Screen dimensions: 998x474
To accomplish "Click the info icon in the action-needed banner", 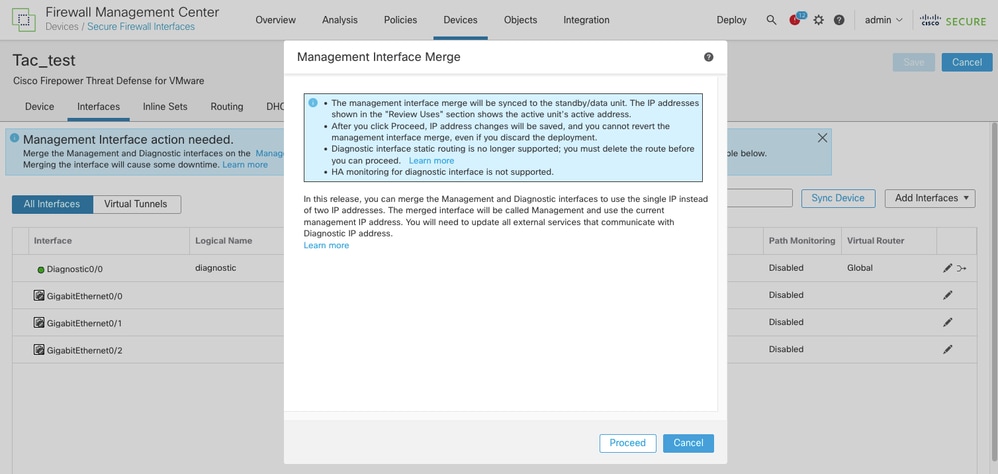I will 15,138.
